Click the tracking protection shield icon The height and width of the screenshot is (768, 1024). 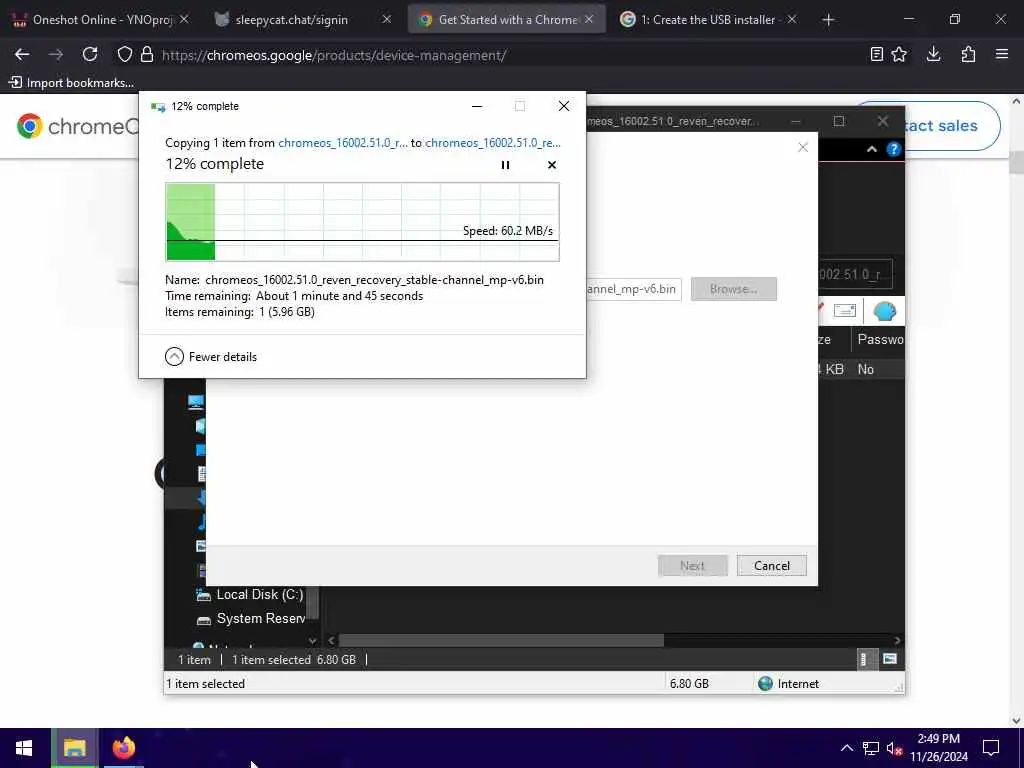click(x=124, y=55)
